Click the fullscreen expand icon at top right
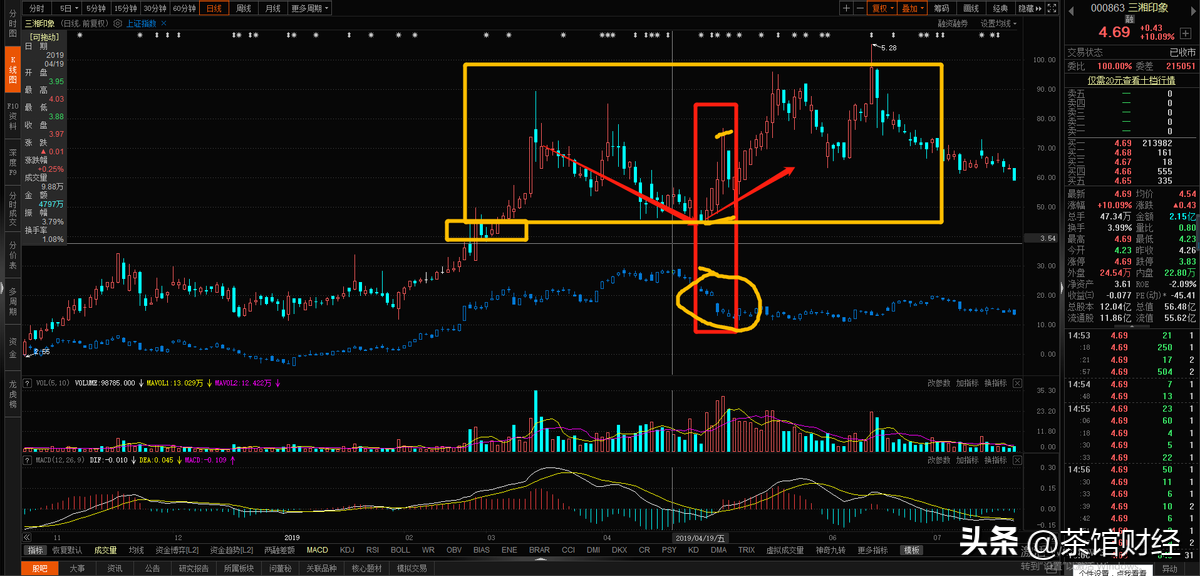The width and height of the screenshot is (1200, 576). [x=1054, y=8]
